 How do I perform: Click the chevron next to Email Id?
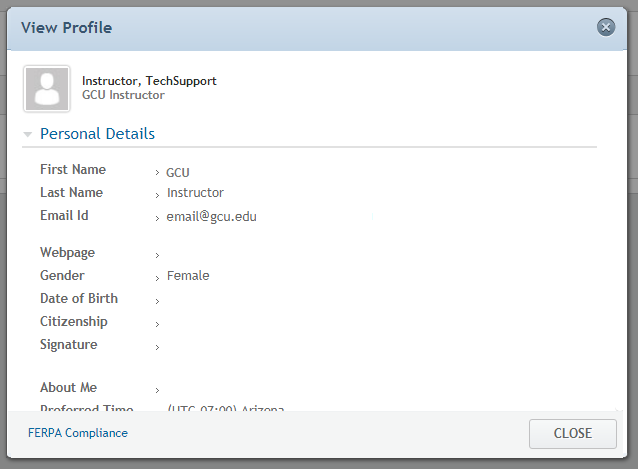[157, 219]
